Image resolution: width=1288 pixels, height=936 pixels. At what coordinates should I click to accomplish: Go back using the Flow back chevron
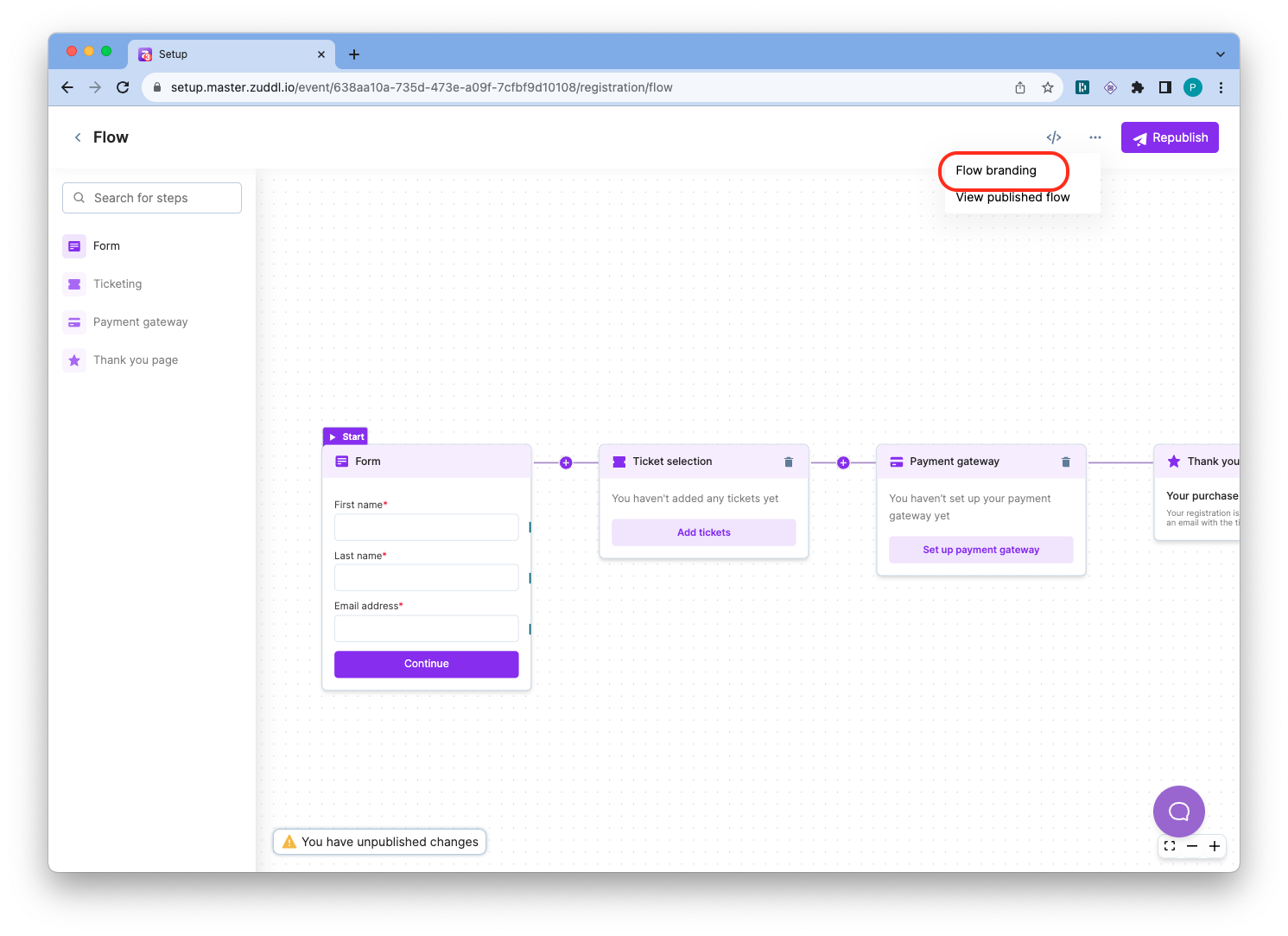pyautogui.click(x=78, y=137)
